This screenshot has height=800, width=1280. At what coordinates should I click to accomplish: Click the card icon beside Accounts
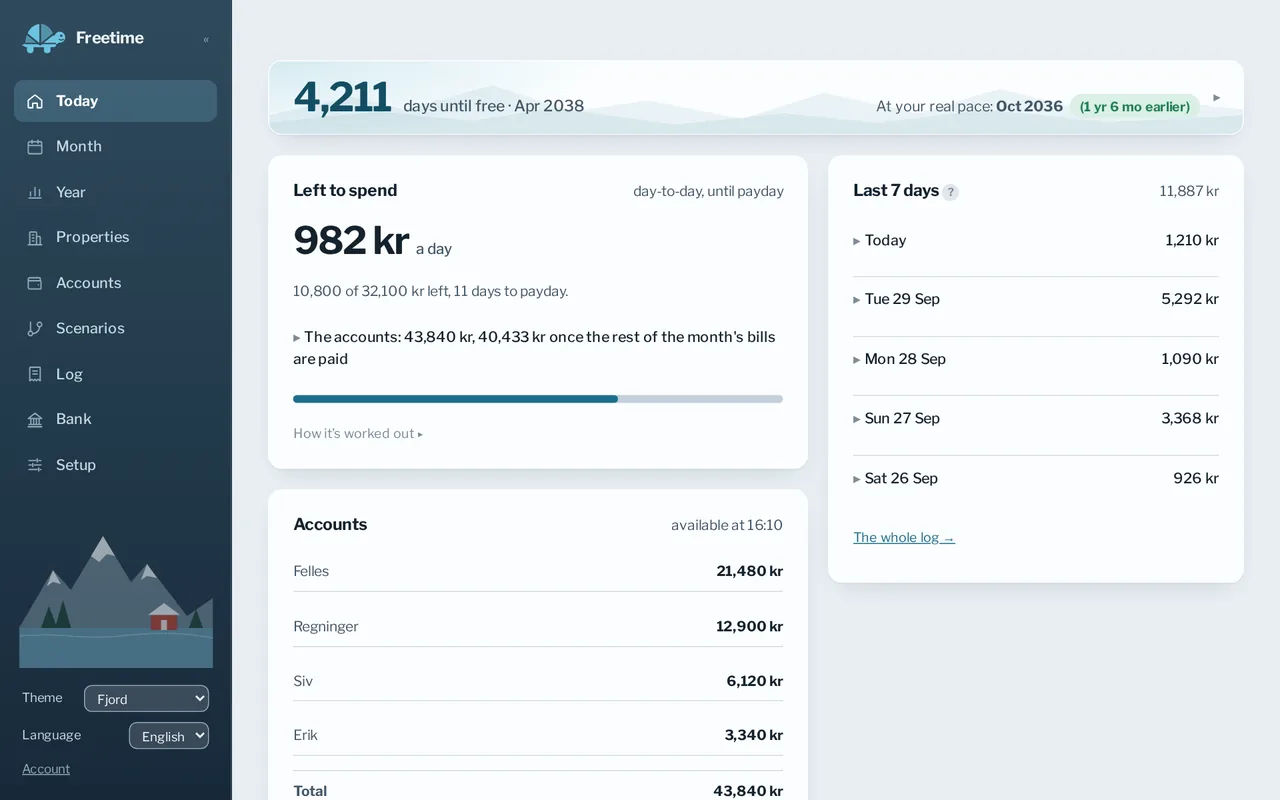[x=35, y=283]
